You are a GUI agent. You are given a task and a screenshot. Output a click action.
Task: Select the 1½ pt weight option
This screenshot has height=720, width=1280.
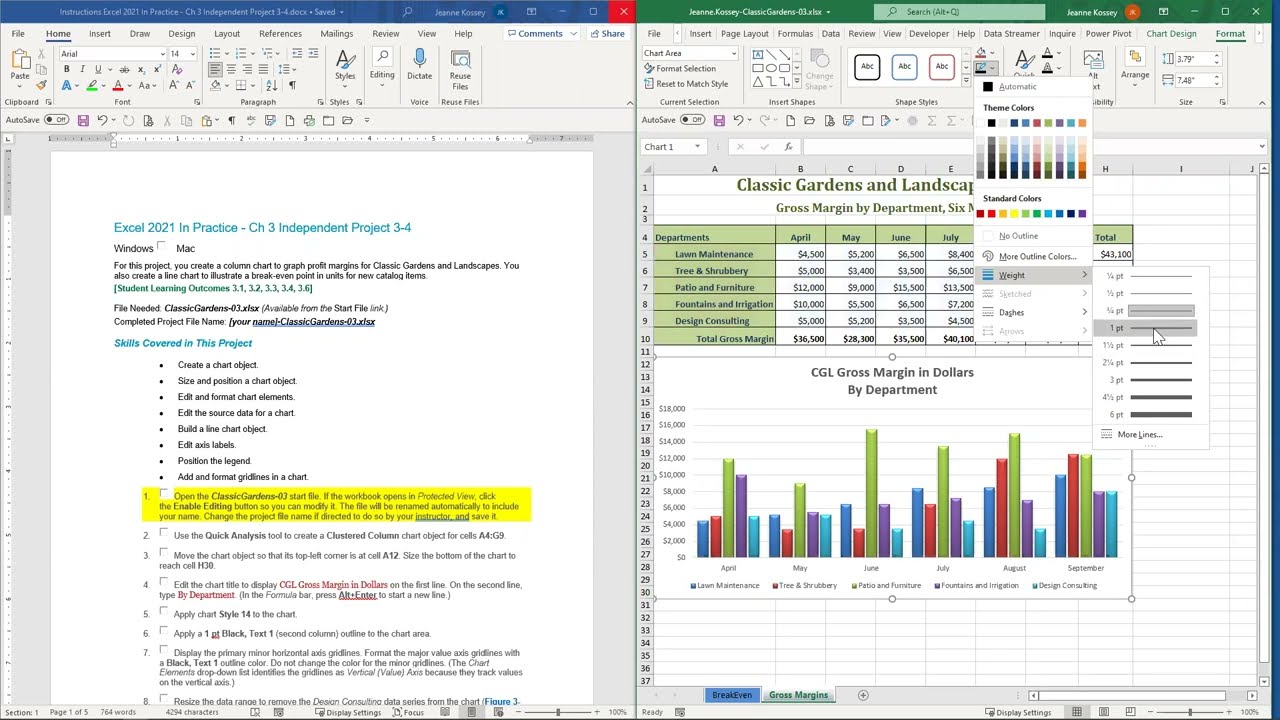pos(1150,345)
